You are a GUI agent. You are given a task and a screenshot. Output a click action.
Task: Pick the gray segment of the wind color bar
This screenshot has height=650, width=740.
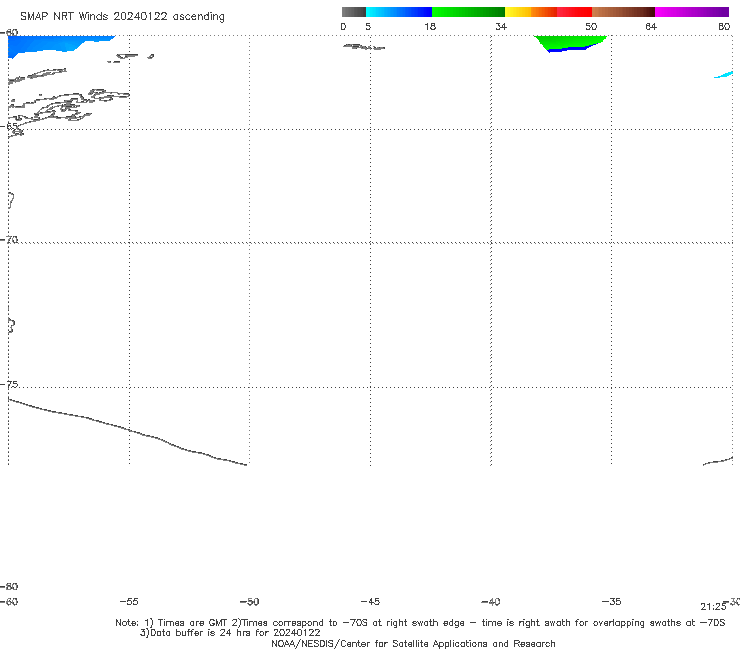pos(353,12)
